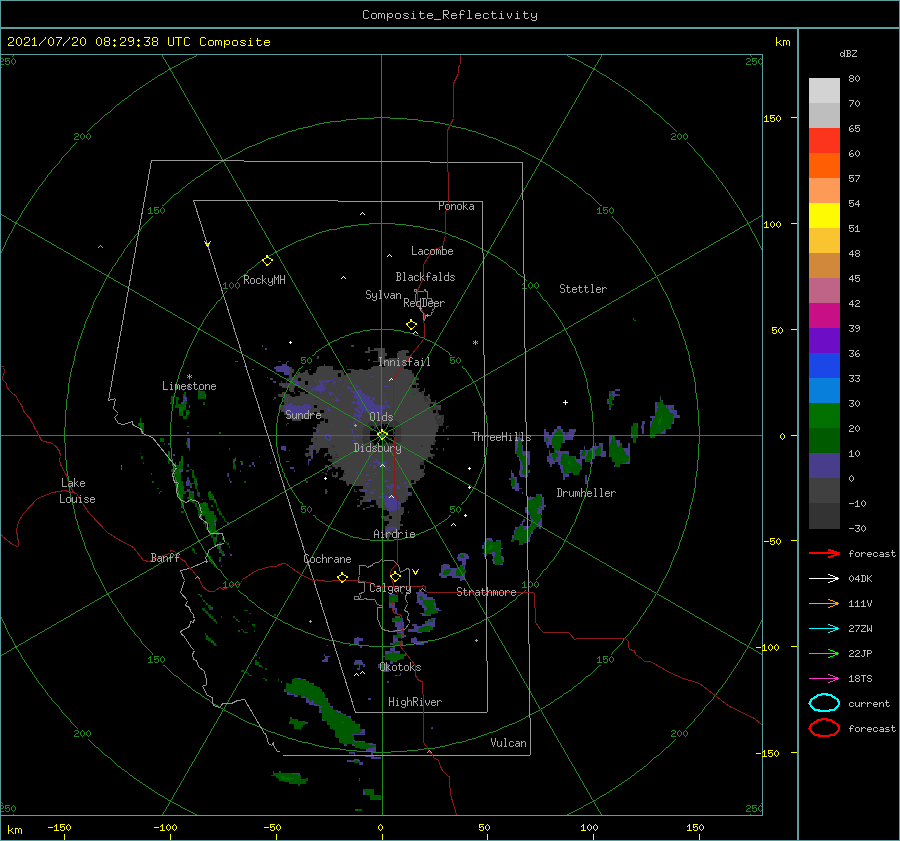900x841 pixels.
Task: Click the Lake Louise label
Action: click(x=77, y=491)
